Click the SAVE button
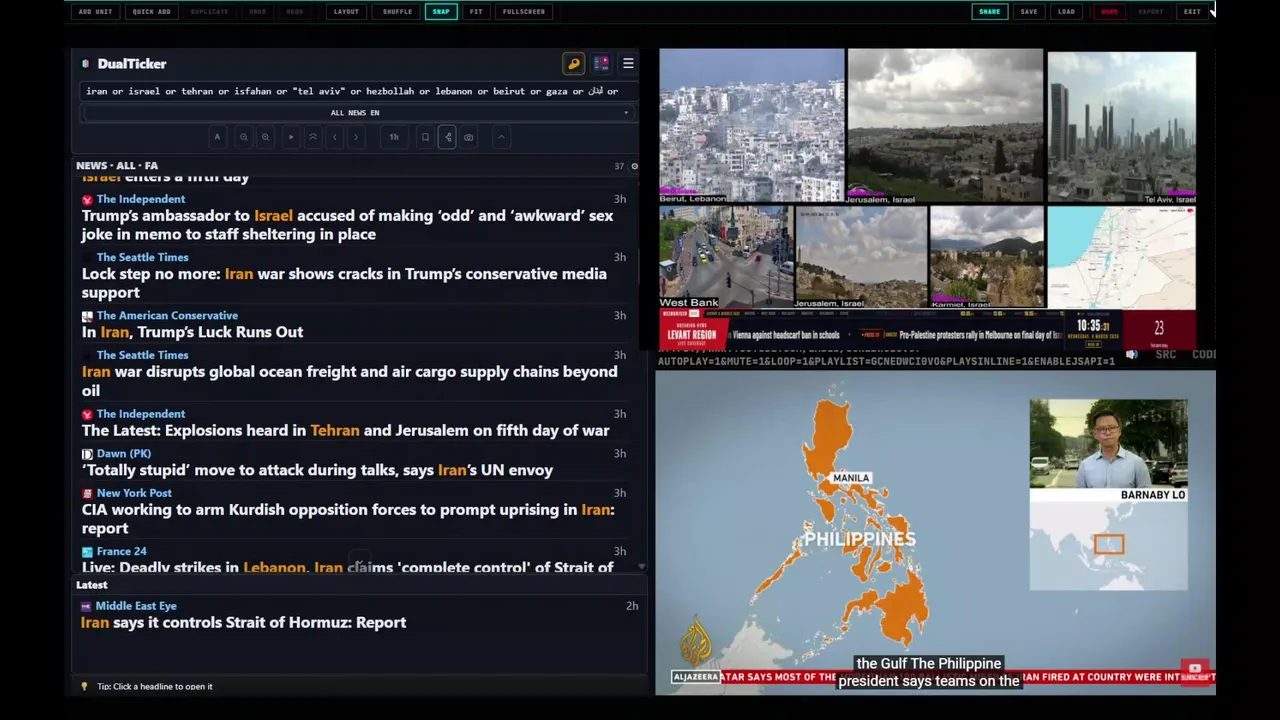 coord(1029,11)
